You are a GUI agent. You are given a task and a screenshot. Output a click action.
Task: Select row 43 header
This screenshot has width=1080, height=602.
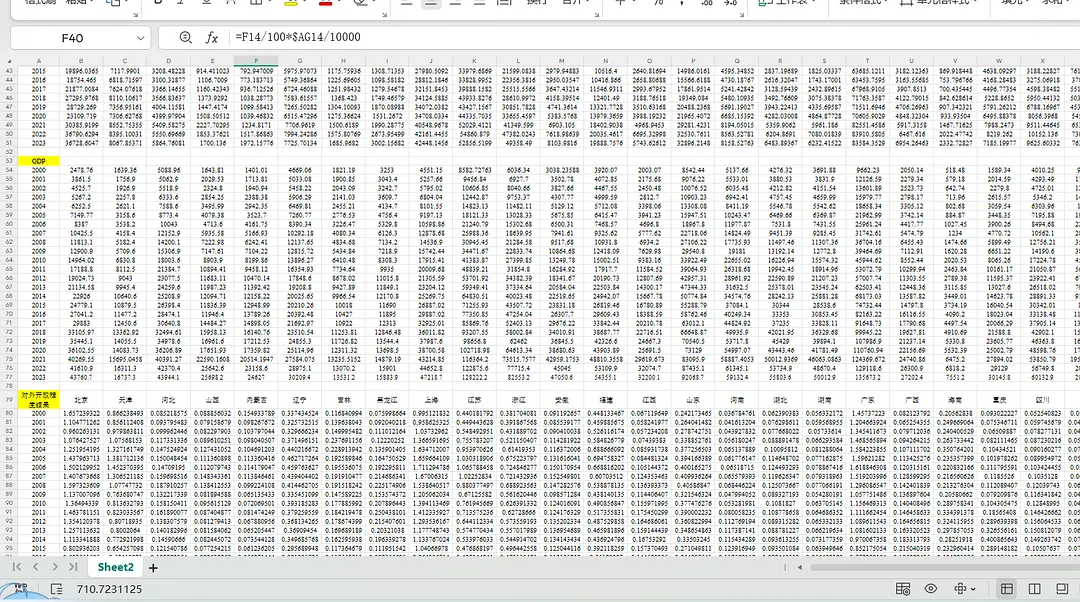point(9,71)
